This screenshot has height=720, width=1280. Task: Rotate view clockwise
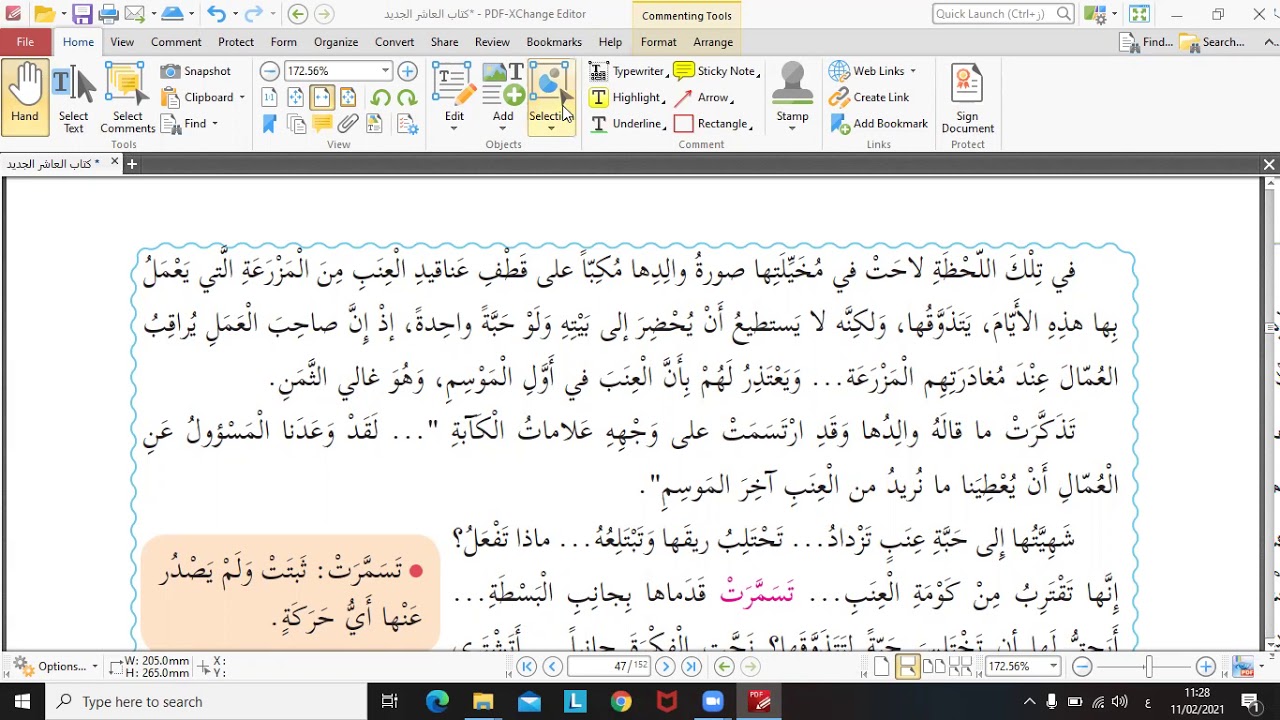tap(406, 97)
